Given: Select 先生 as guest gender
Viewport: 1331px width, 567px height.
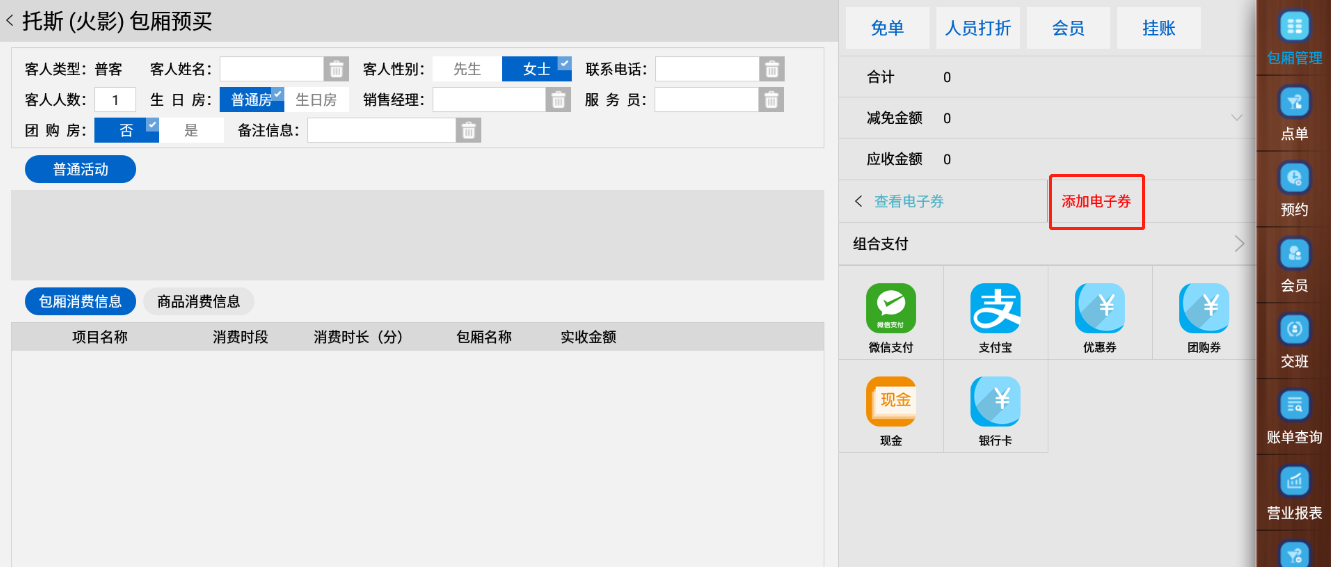Looking at the screenshot, I should point(467,69).
